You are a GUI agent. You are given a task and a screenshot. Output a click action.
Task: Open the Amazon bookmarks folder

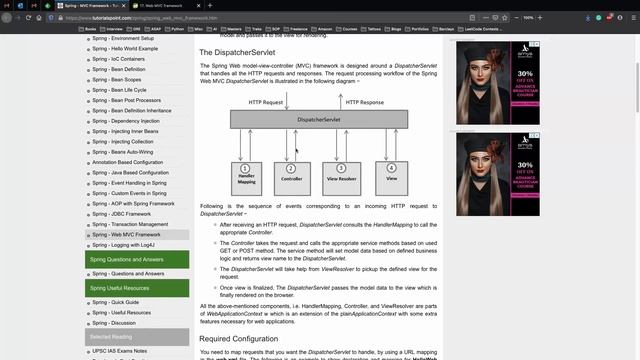coord(322,29)
